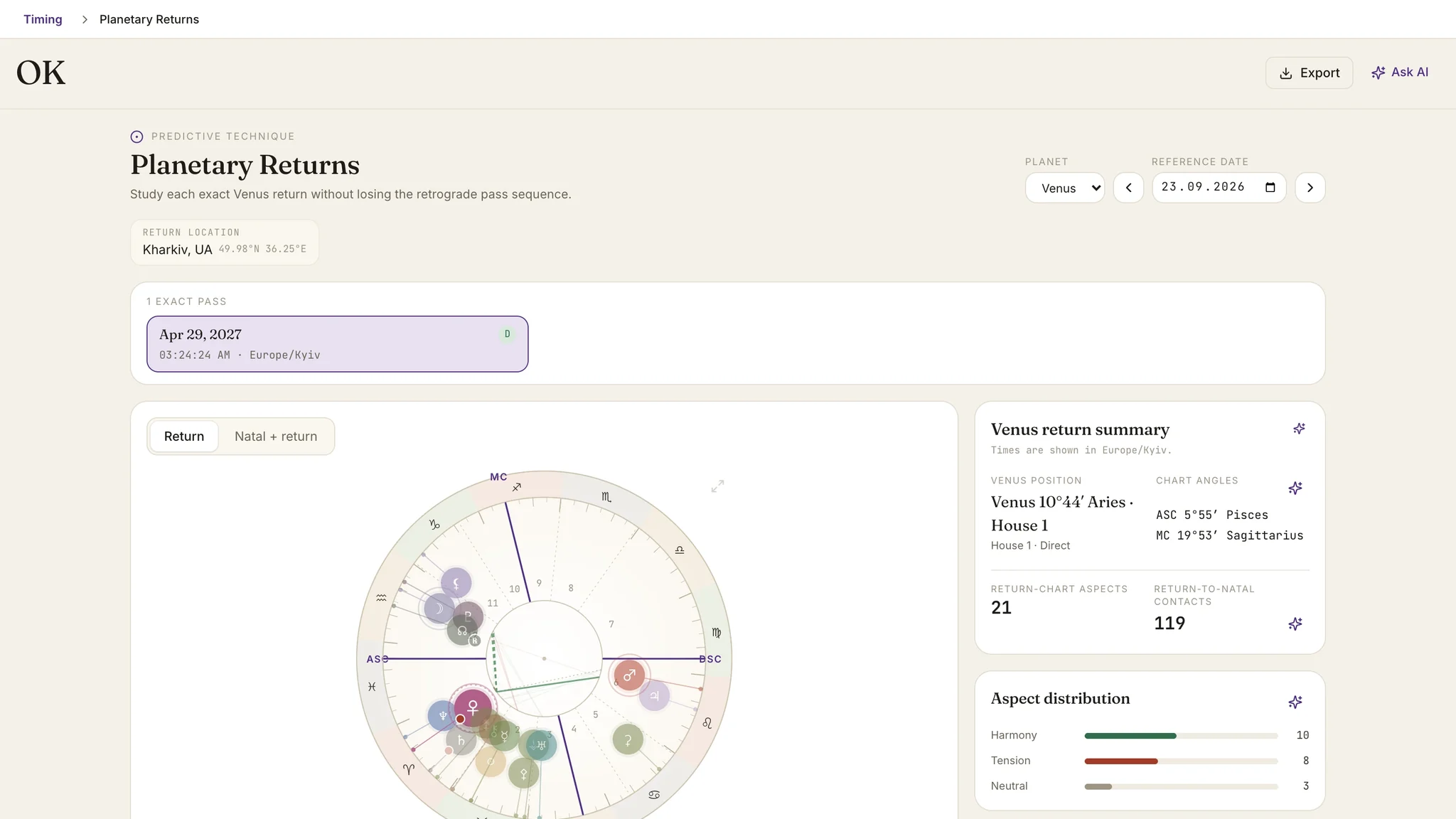Click the OK logo
1456x819 pixels.
coord(41,73)
